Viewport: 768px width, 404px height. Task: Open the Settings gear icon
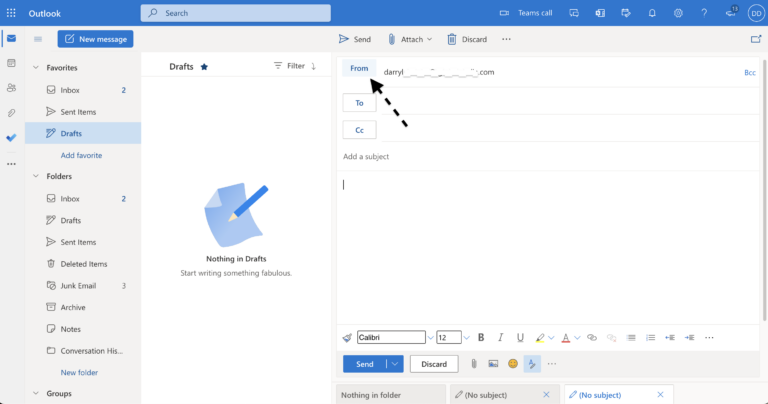pyautogui.click(x=678, y=13)
